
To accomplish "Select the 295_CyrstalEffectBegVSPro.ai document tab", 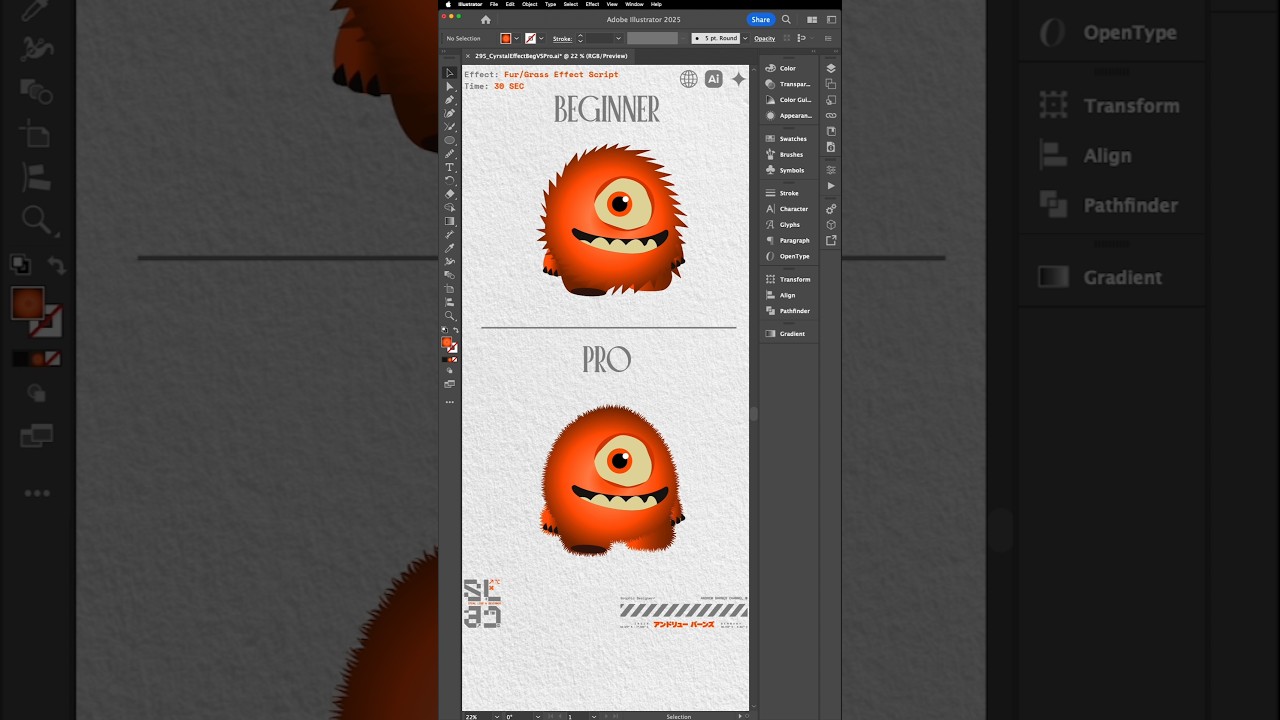I will (x=551, y=56).
